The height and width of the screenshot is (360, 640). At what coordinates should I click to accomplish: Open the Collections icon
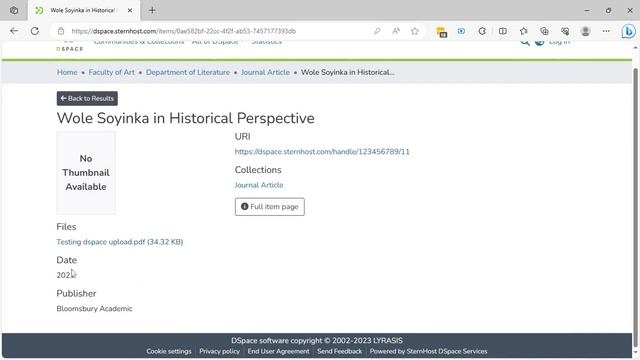544,31
